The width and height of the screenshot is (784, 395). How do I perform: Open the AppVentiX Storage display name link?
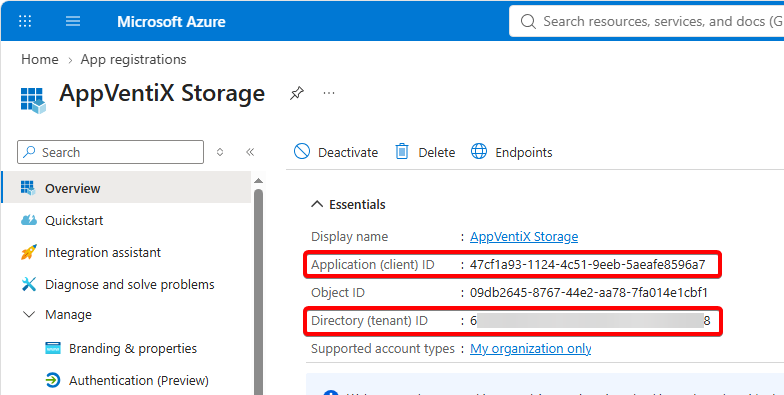[524, 236]
